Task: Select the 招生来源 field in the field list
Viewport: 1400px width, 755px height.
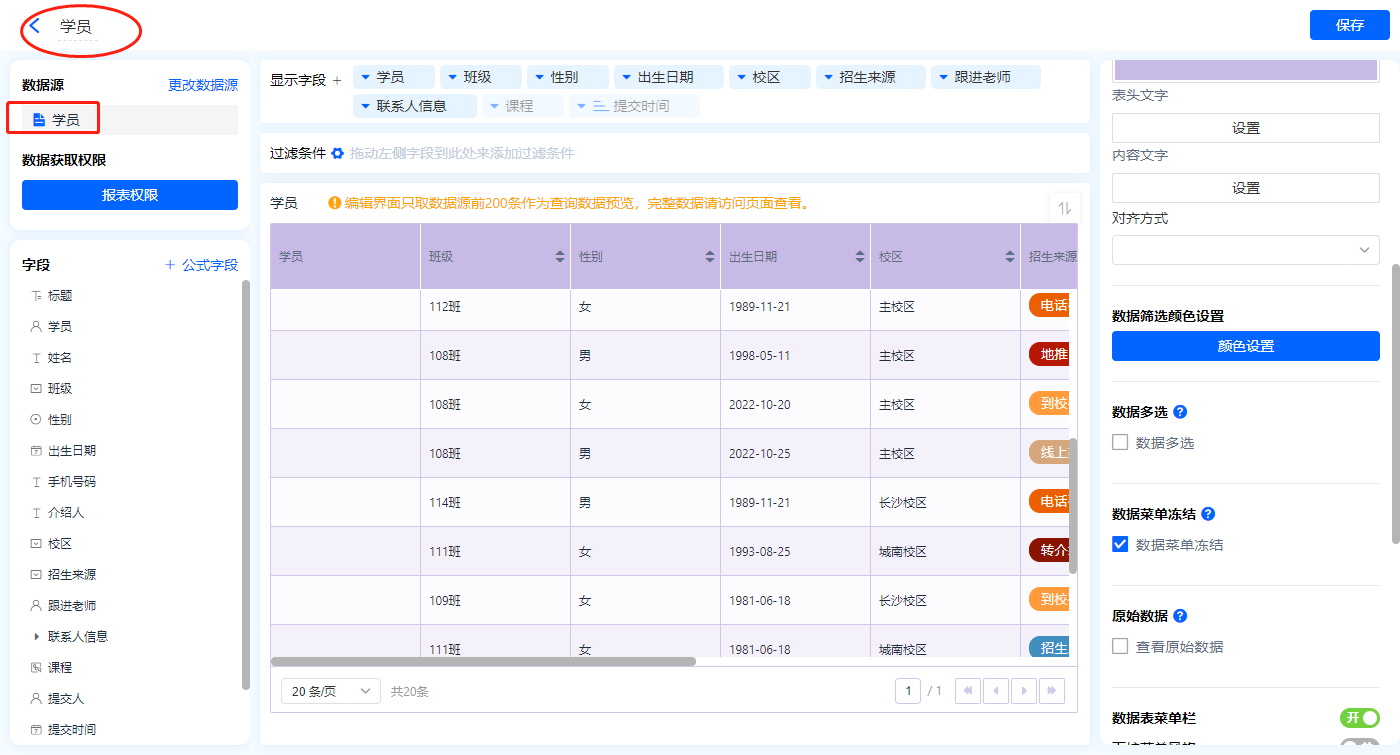Action: [72, 574]
